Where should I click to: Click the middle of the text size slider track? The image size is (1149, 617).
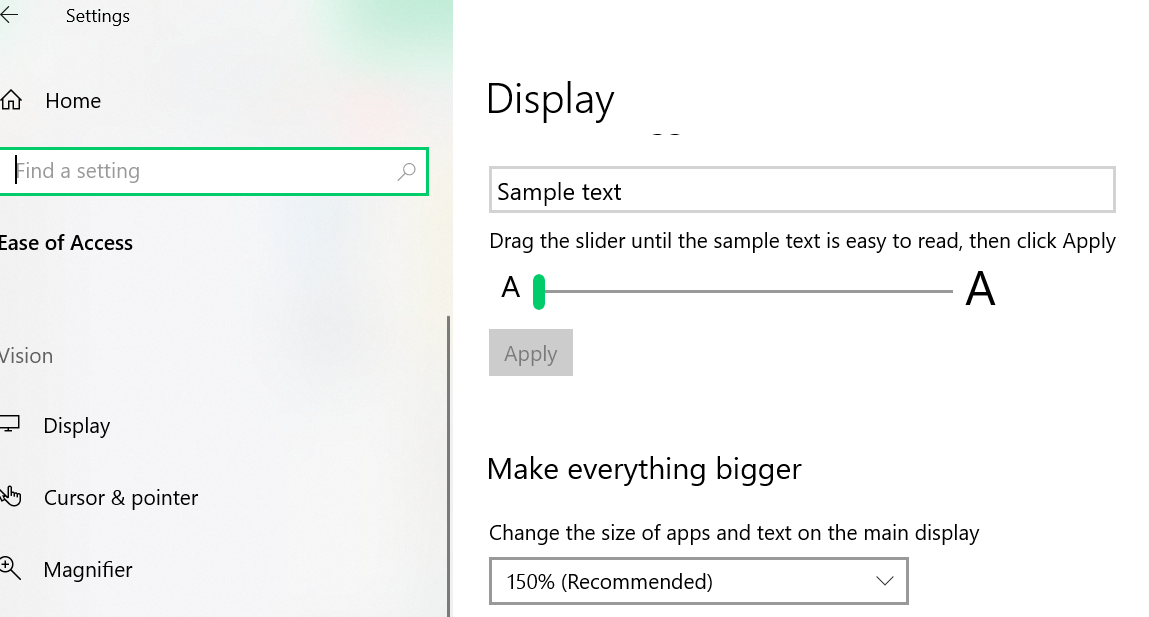pos(745,292)
